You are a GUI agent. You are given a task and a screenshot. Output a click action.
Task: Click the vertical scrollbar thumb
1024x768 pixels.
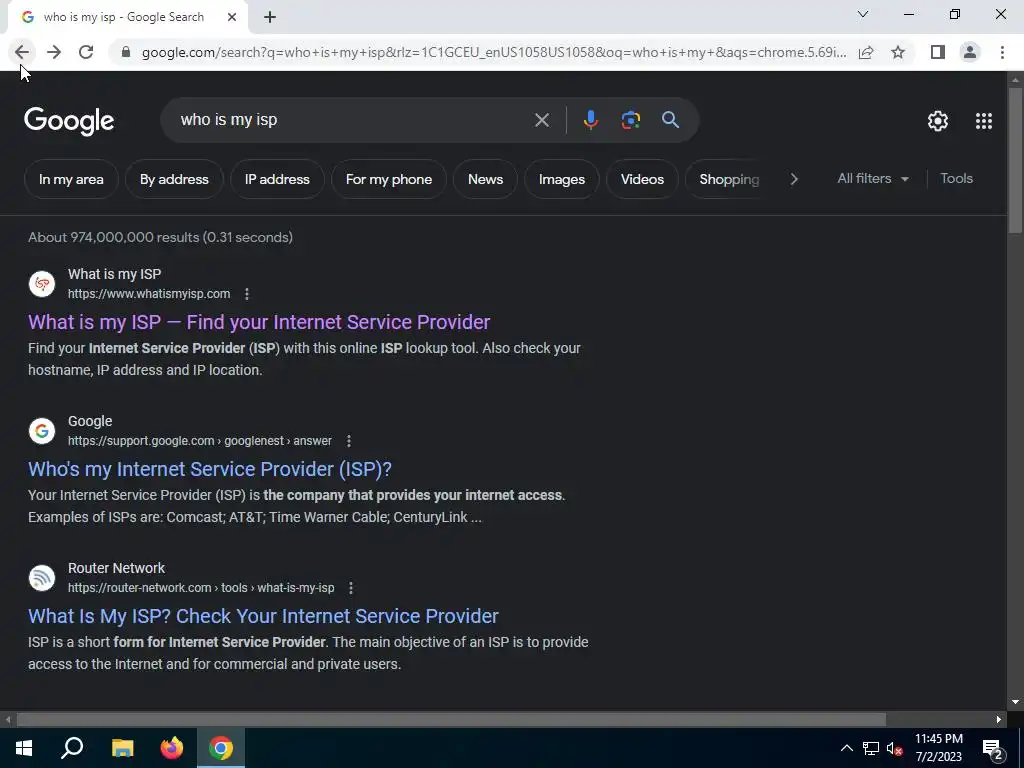[1015, 159]
